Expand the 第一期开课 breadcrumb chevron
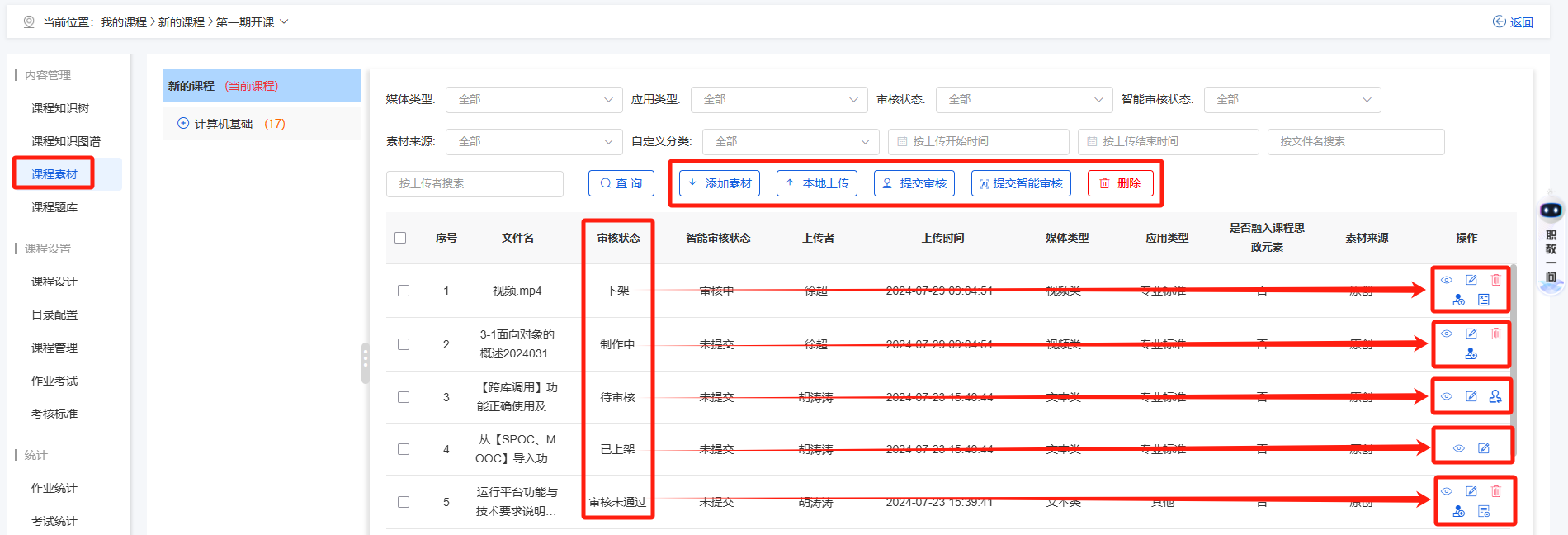This screenshot has height=535, width=1568. coord(284,21)
